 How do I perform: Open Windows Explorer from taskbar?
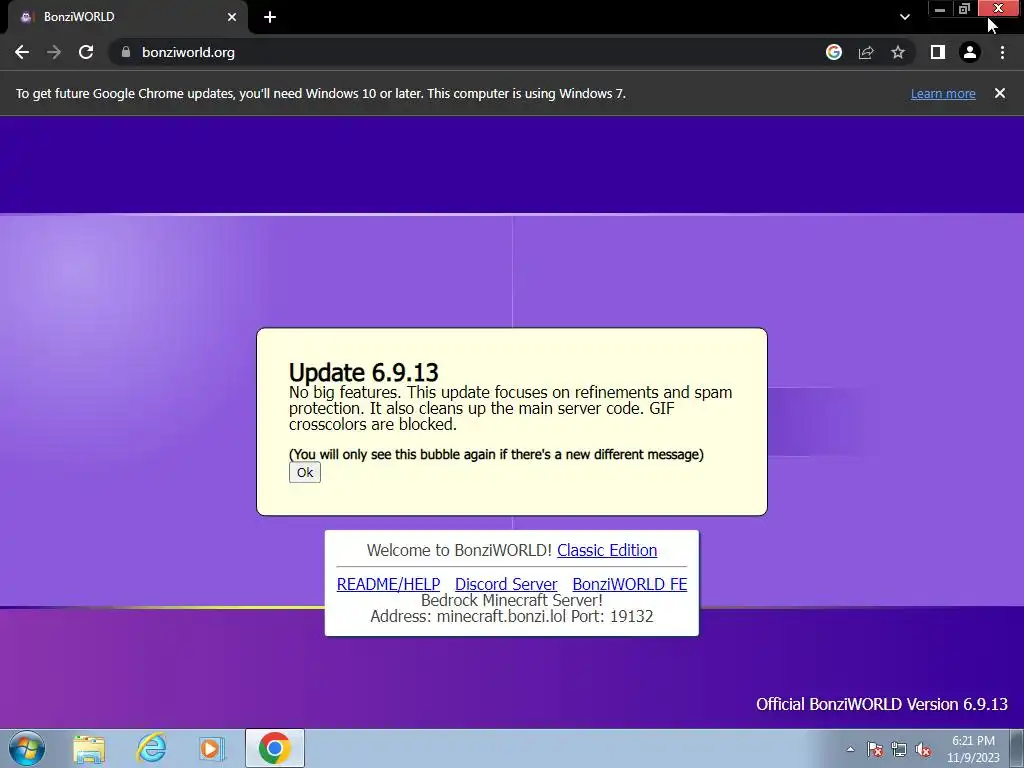pos(89,748)
